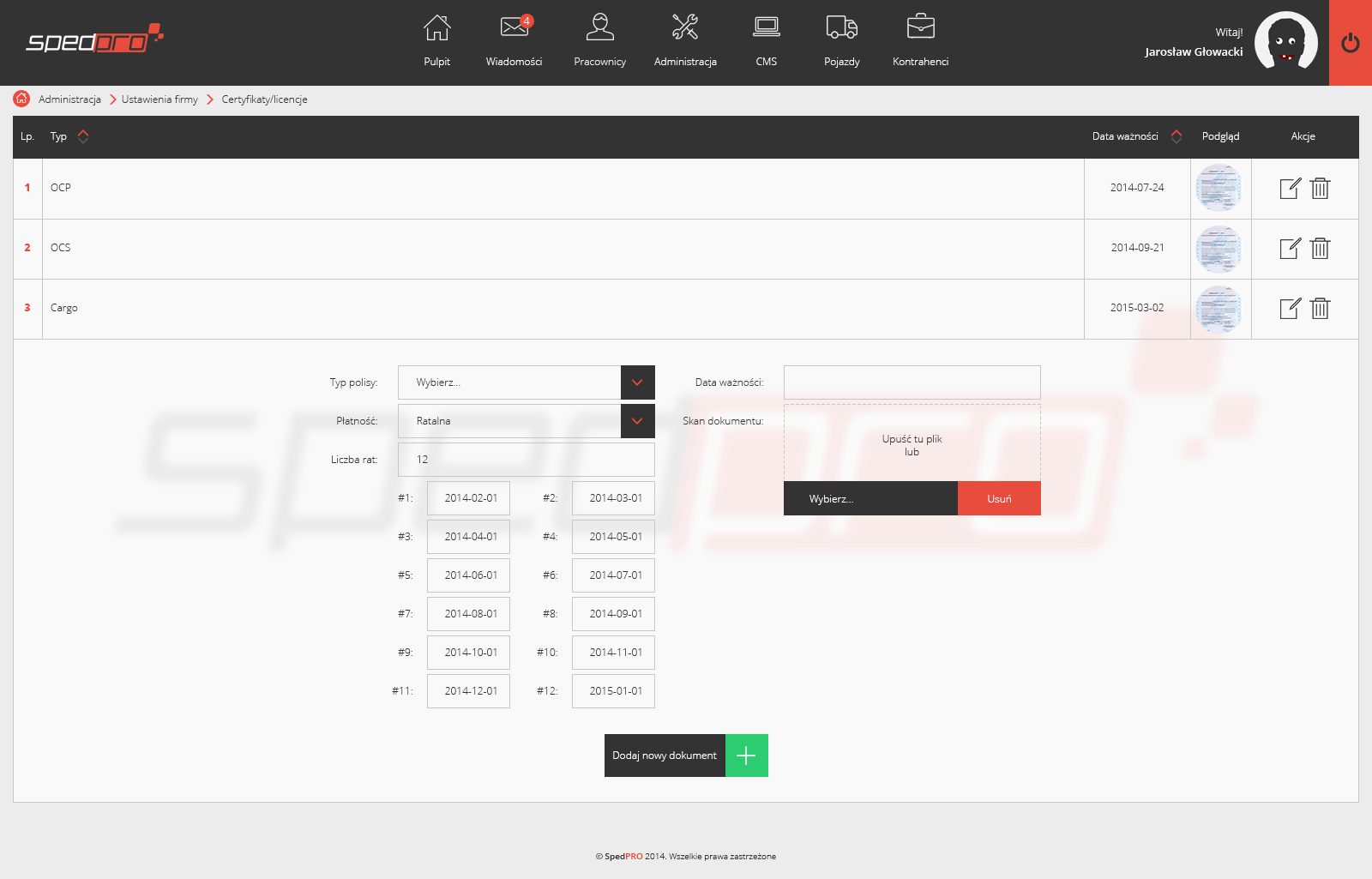Click the red power logout button
The width and height of the screenshot is (1372, 879).
1350,43
